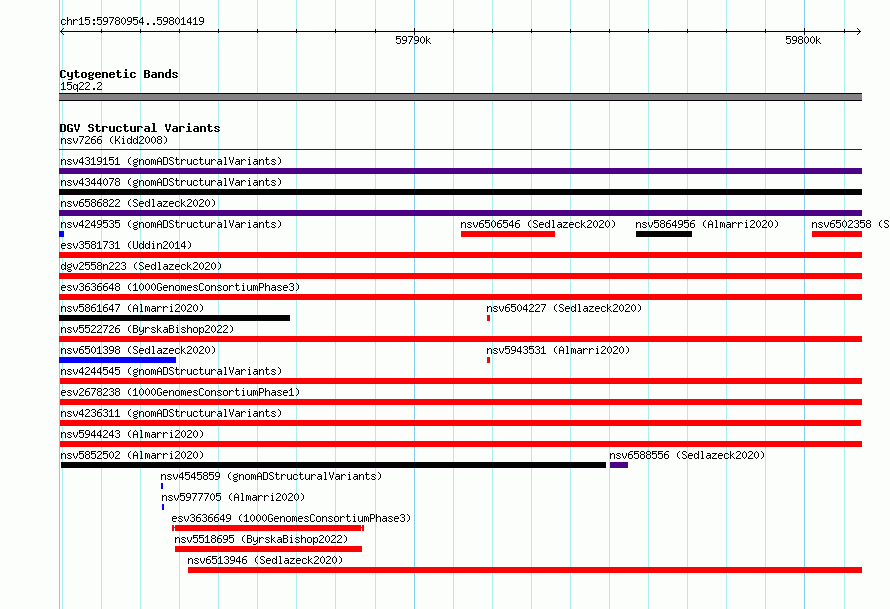Click the 59800k ruler mark
This screenshot has width=890, height=609.
coord(803,40)
